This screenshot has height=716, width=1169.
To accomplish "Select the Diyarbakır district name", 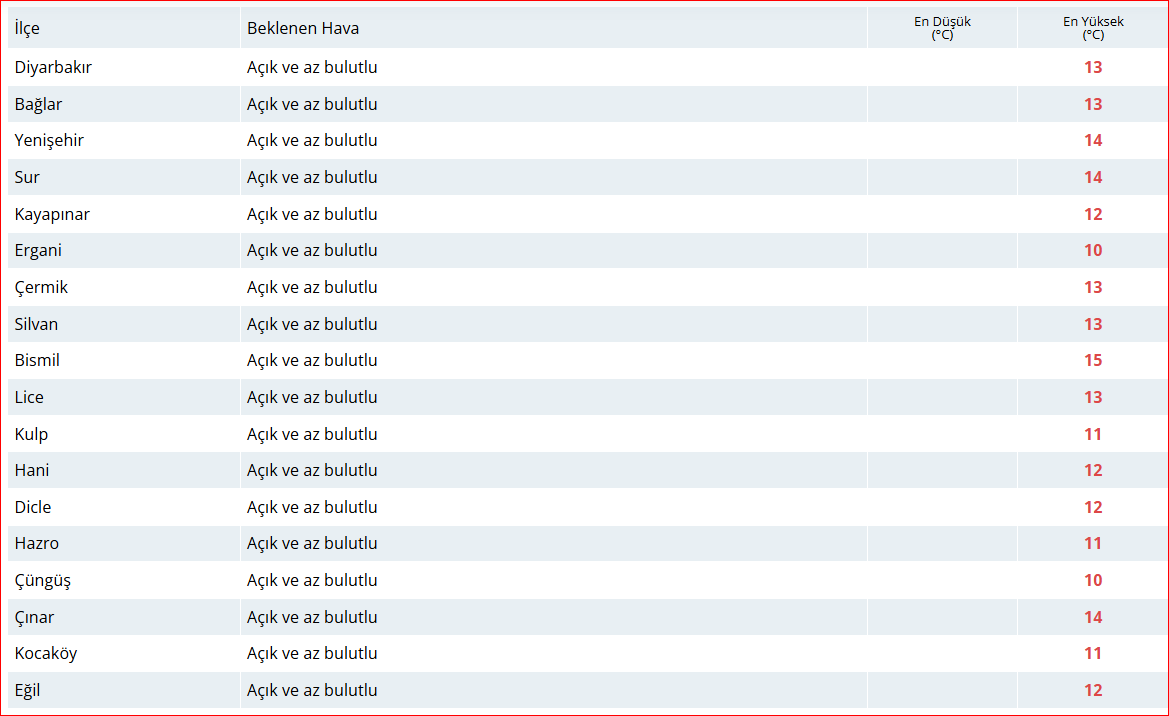I will [x=53, y=68].
